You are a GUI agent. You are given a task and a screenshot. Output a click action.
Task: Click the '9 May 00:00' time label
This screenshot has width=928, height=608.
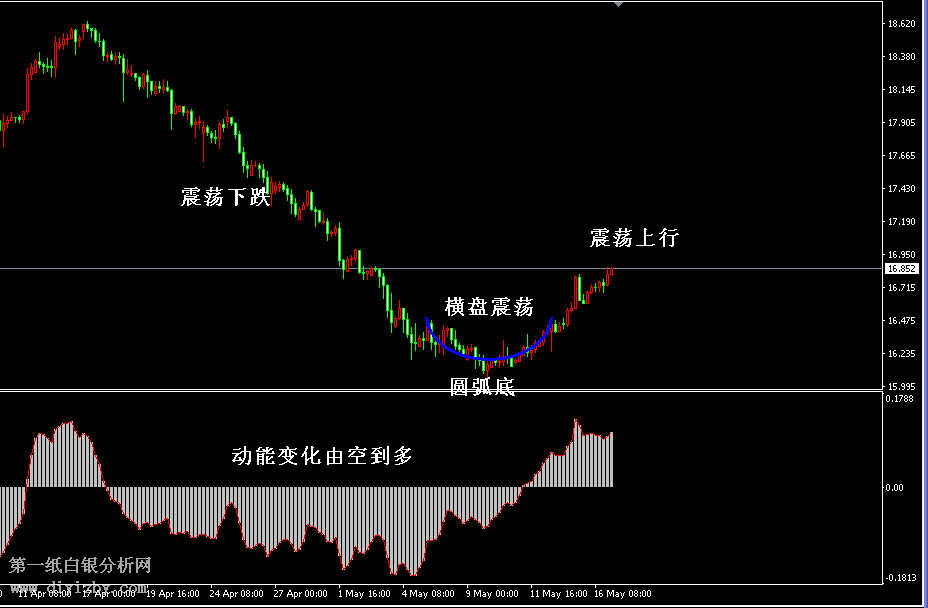click(x=493, y=593)
